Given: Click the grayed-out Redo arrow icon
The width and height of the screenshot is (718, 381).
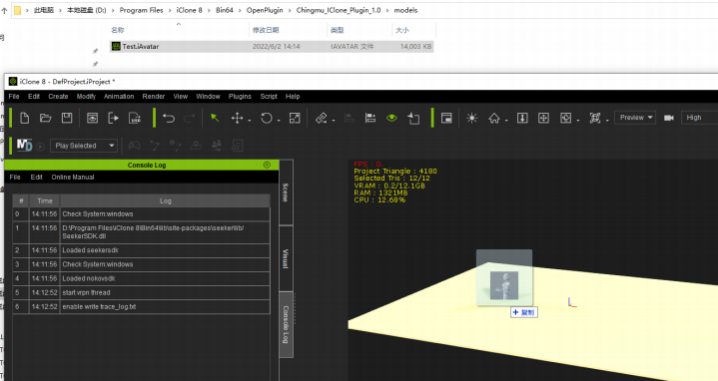Looking at the screenshot, I should click(189, 118).
